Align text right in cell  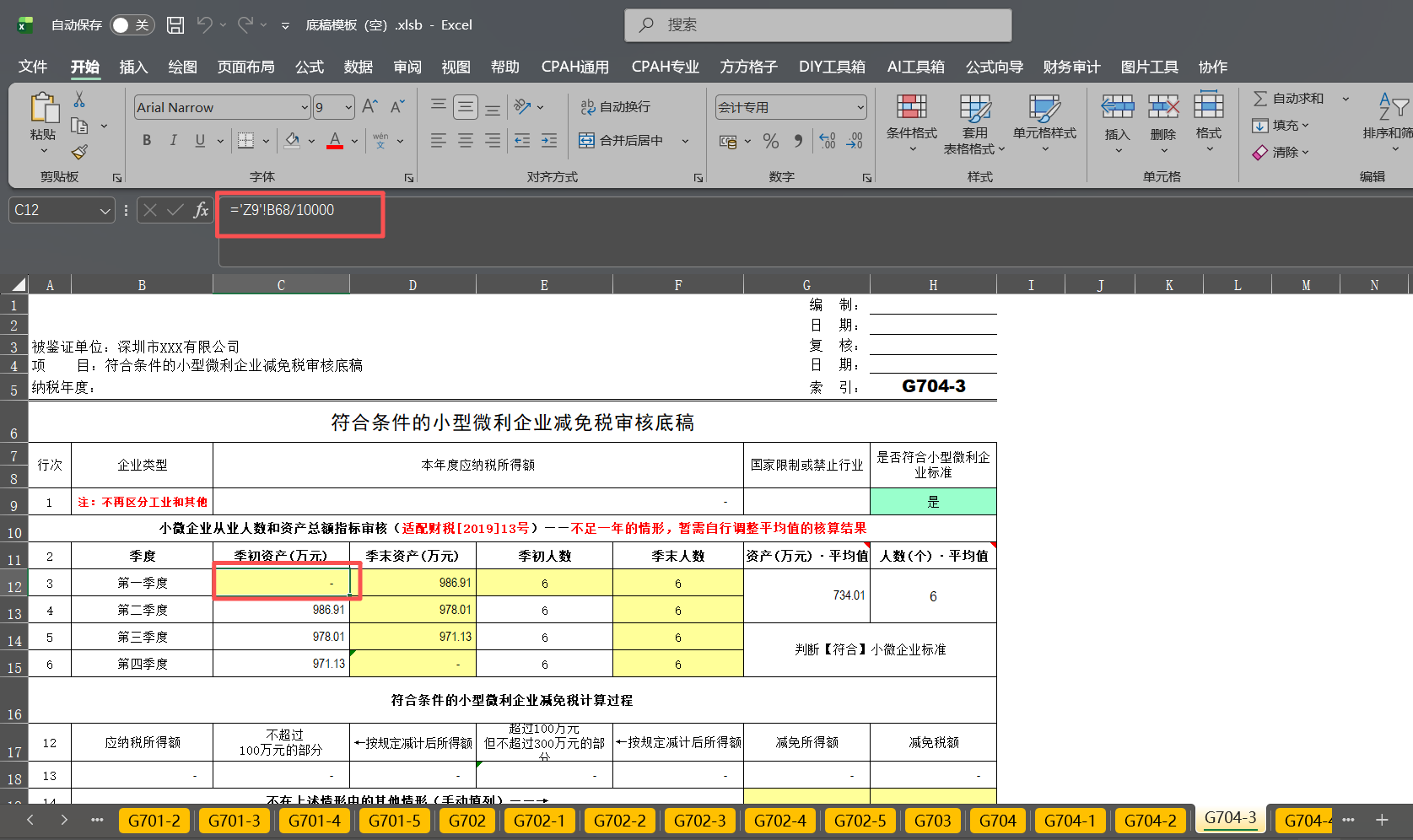(x=493, y=140)
